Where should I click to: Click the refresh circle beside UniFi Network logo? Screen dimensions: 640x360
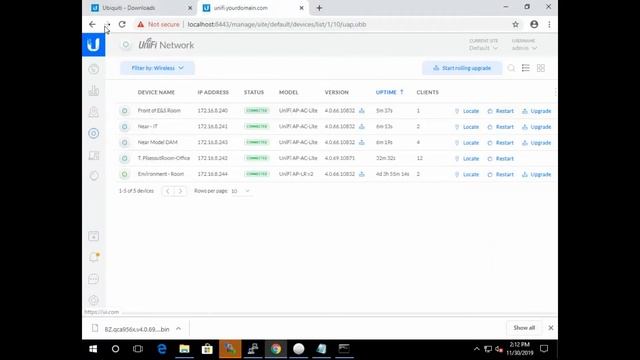tap(126, 44)
